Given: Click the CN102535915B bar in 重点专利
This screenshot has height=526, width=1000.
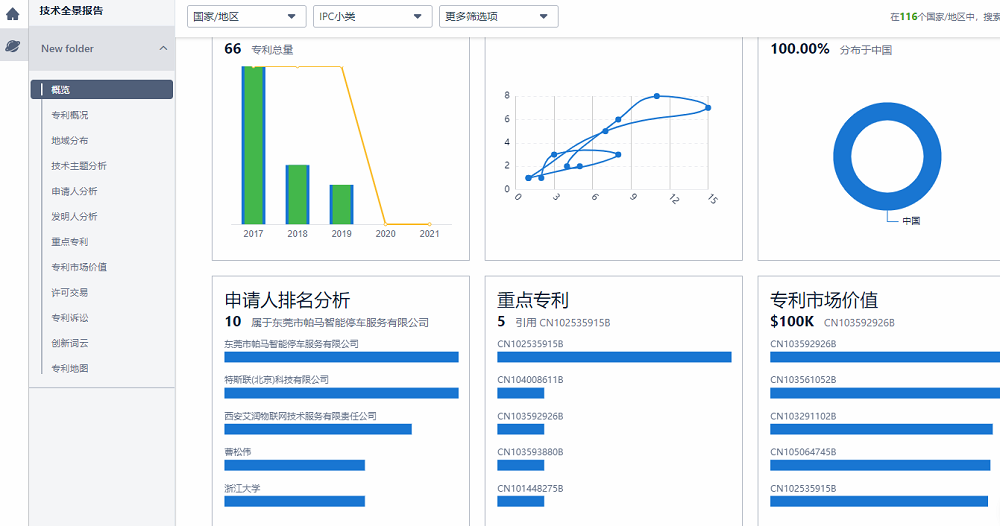Looking at the screenshot, I should (x=614, y=357).
